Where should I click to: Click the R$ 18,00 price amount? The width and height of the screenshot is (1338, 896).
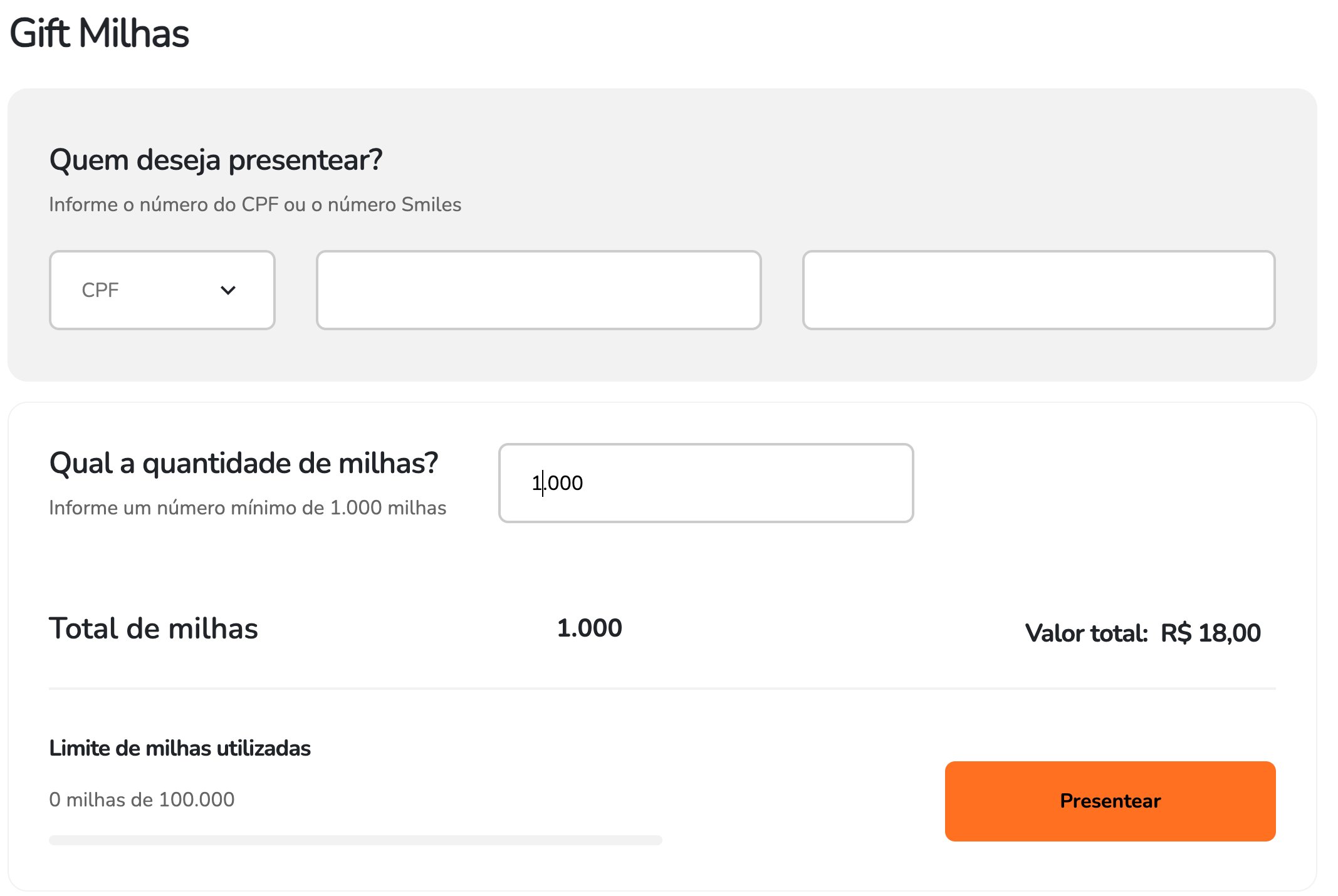tap(1210, 633)
